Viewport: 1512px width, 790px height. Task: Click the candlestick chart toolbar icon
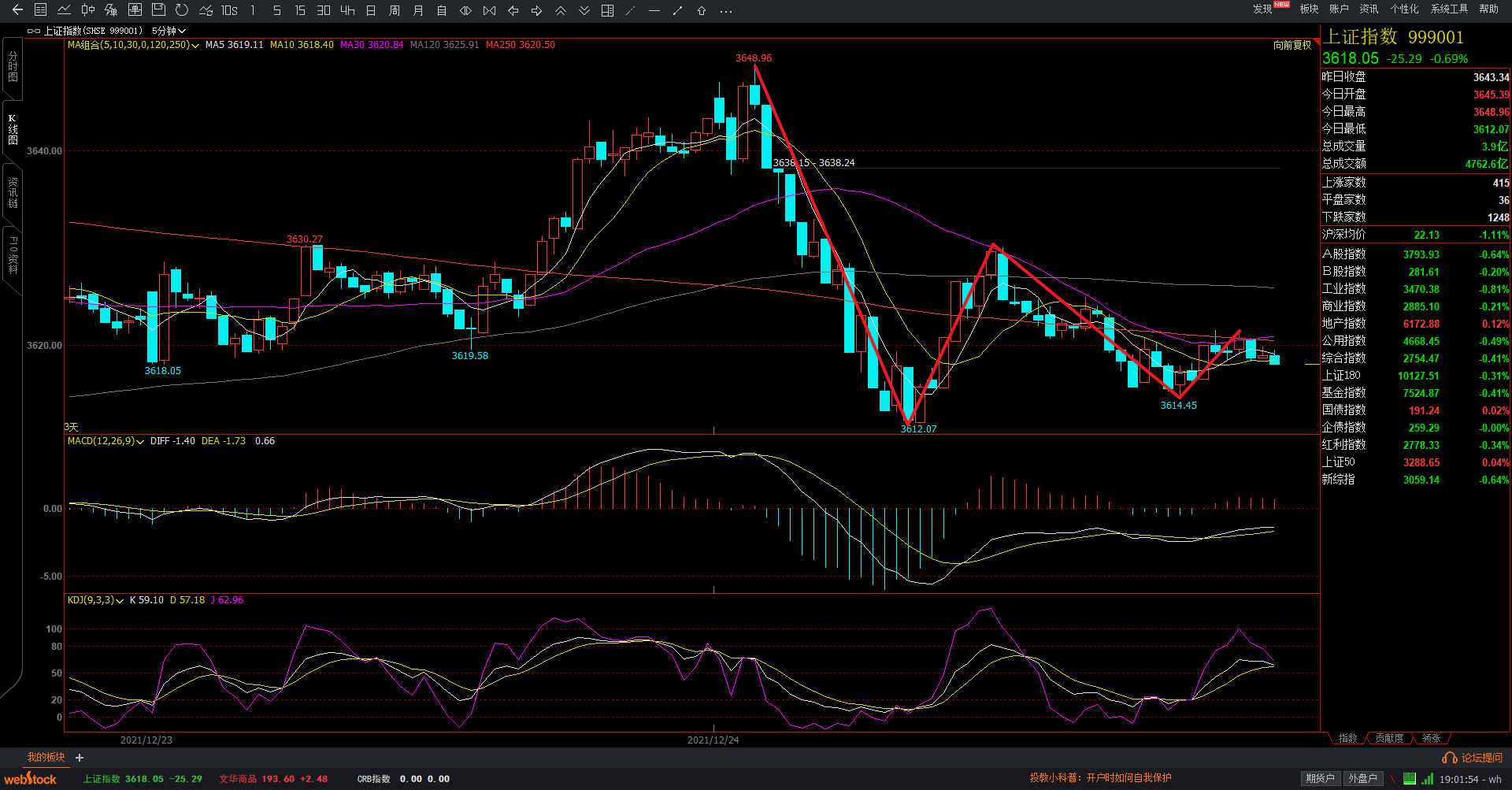(88, 10)
